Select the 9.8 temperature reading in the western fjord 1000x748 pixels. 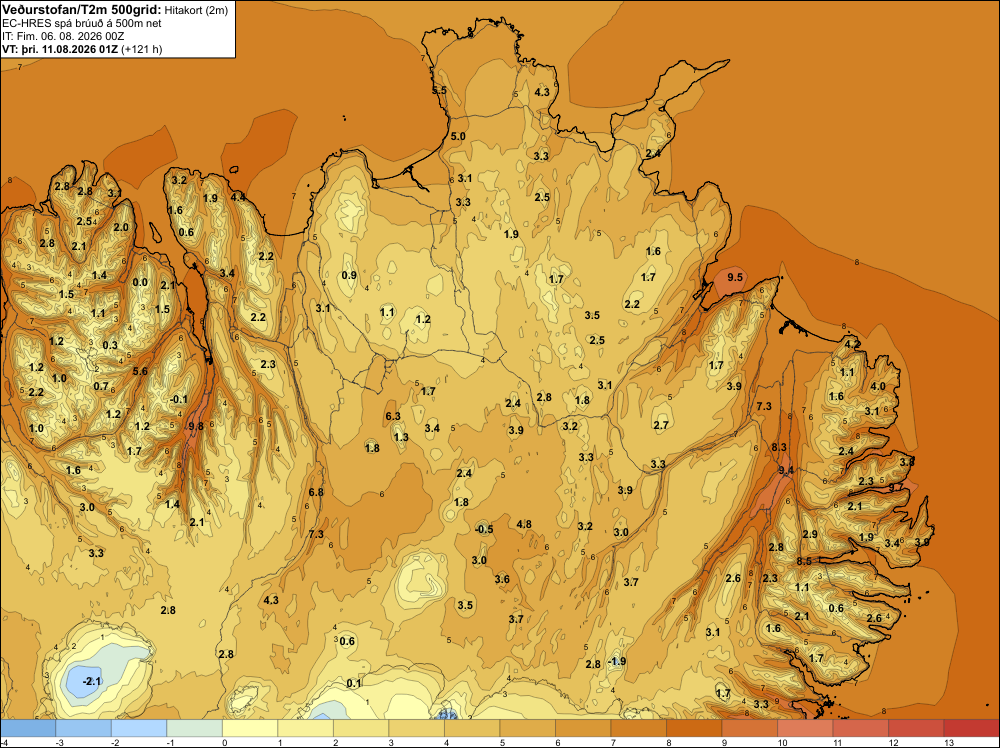coord(196,427)
